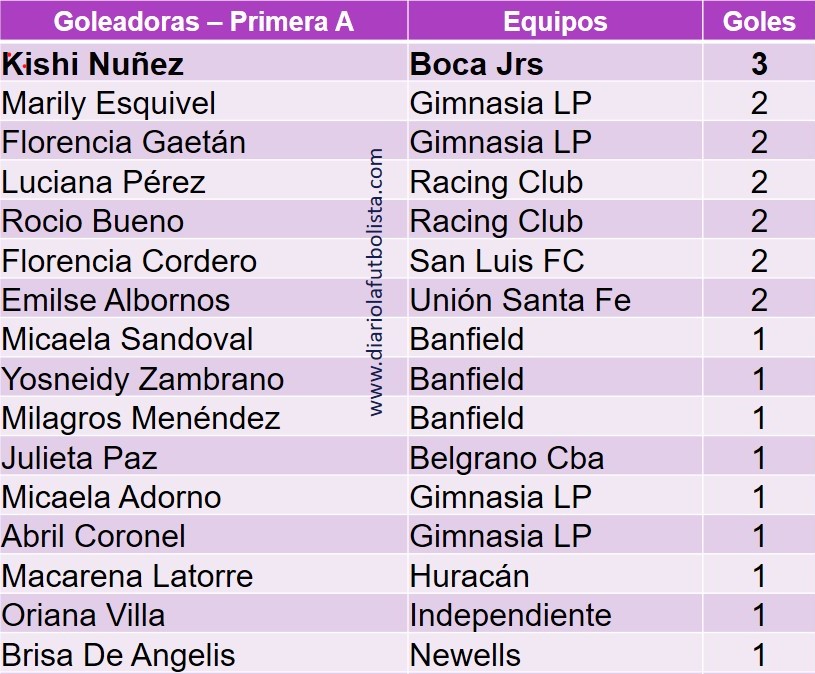
Task: Click the Boca Jrs team cell
Action: (x=476, y=65)
